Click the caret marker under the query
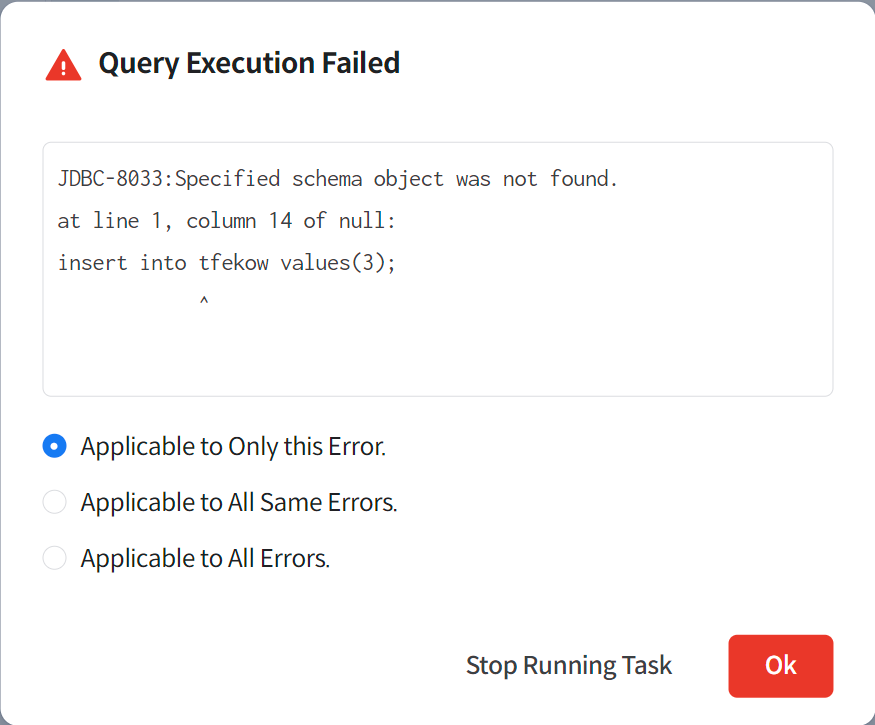 (x=204, y=299)
